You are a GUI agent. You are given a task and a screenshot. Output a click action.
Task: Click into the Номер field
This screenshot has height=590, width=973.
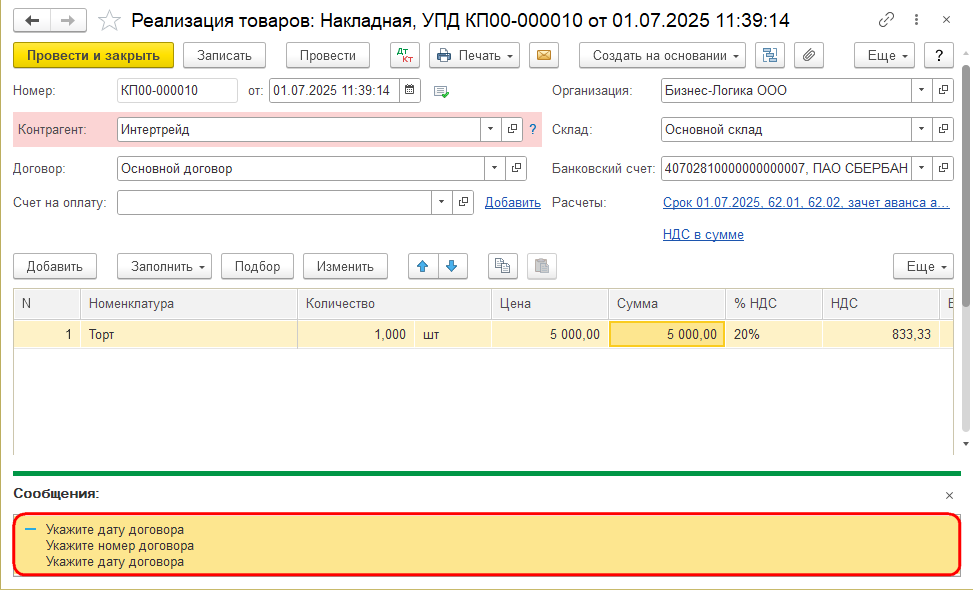coord(177,91)
